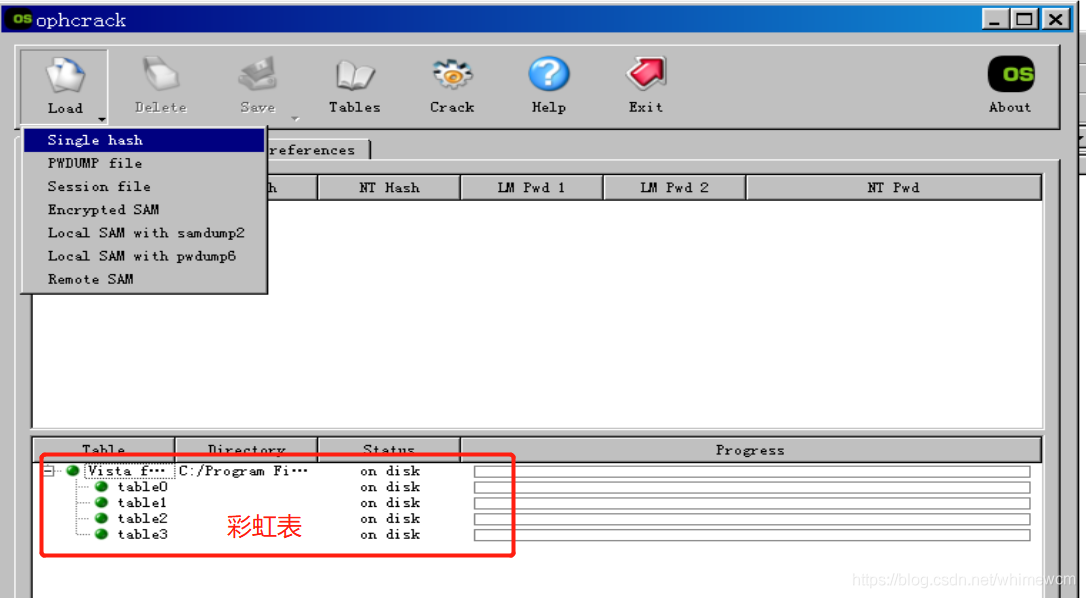Click the green status dot for Vista free tables
Image resolution: width=1086 pixels, height=598 pixels.
click(x=72, y=471)
